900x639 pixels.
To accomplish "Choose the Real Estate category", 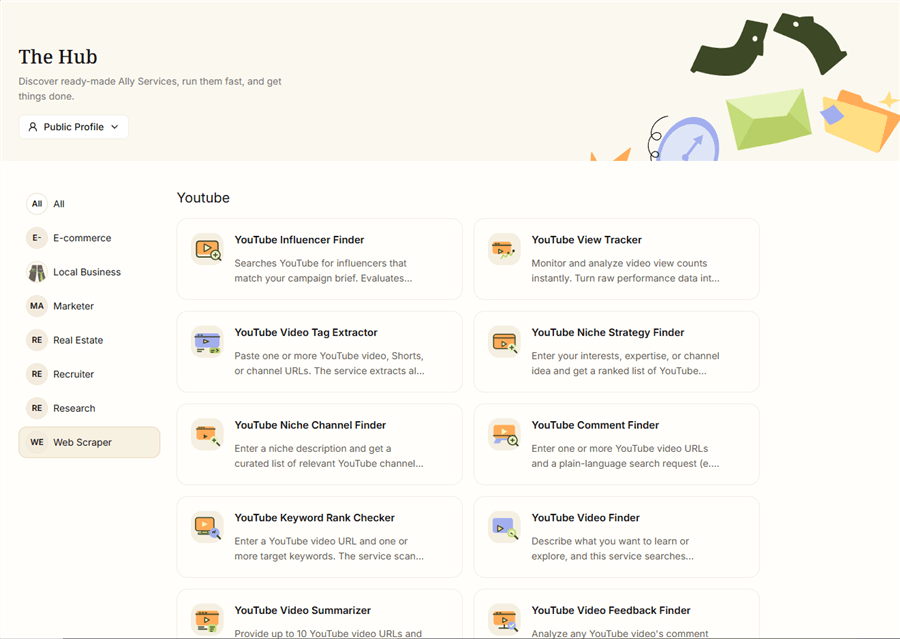I will pos(78,340).
